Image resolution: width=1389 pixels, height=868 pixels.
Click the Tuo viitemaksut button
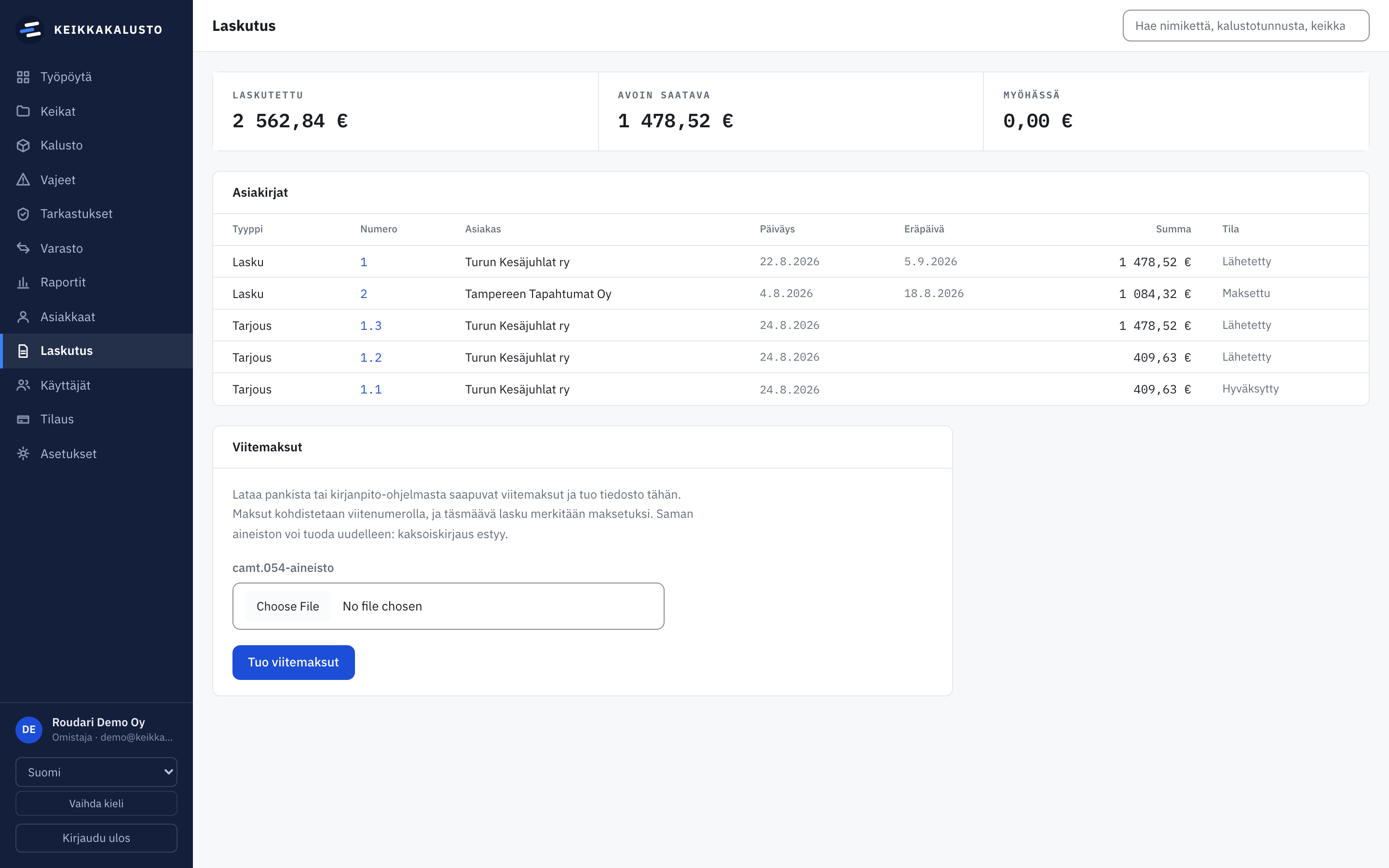[293, 663]
